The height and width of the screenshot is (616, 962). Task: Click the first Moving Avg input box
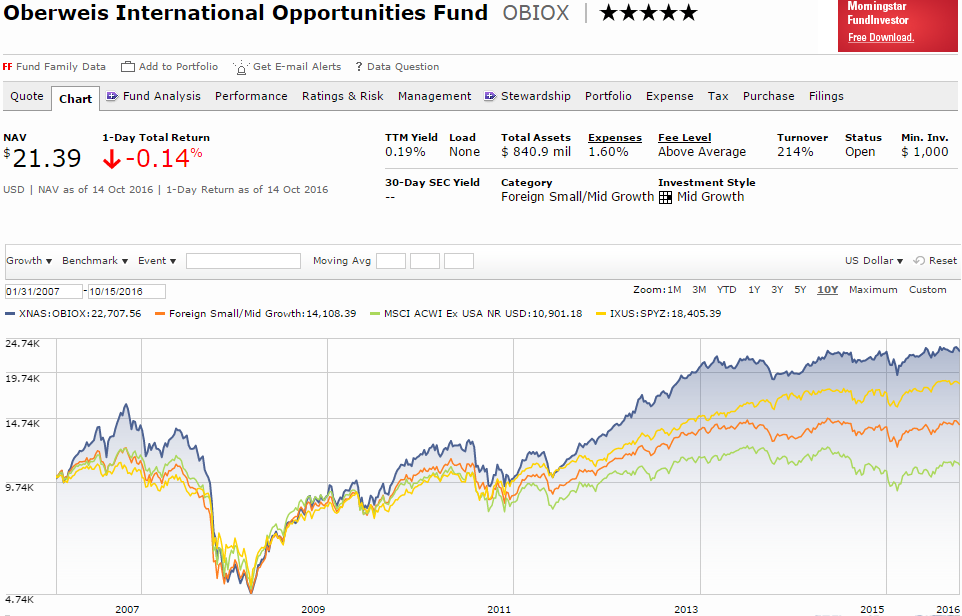(x=391, y=261)
